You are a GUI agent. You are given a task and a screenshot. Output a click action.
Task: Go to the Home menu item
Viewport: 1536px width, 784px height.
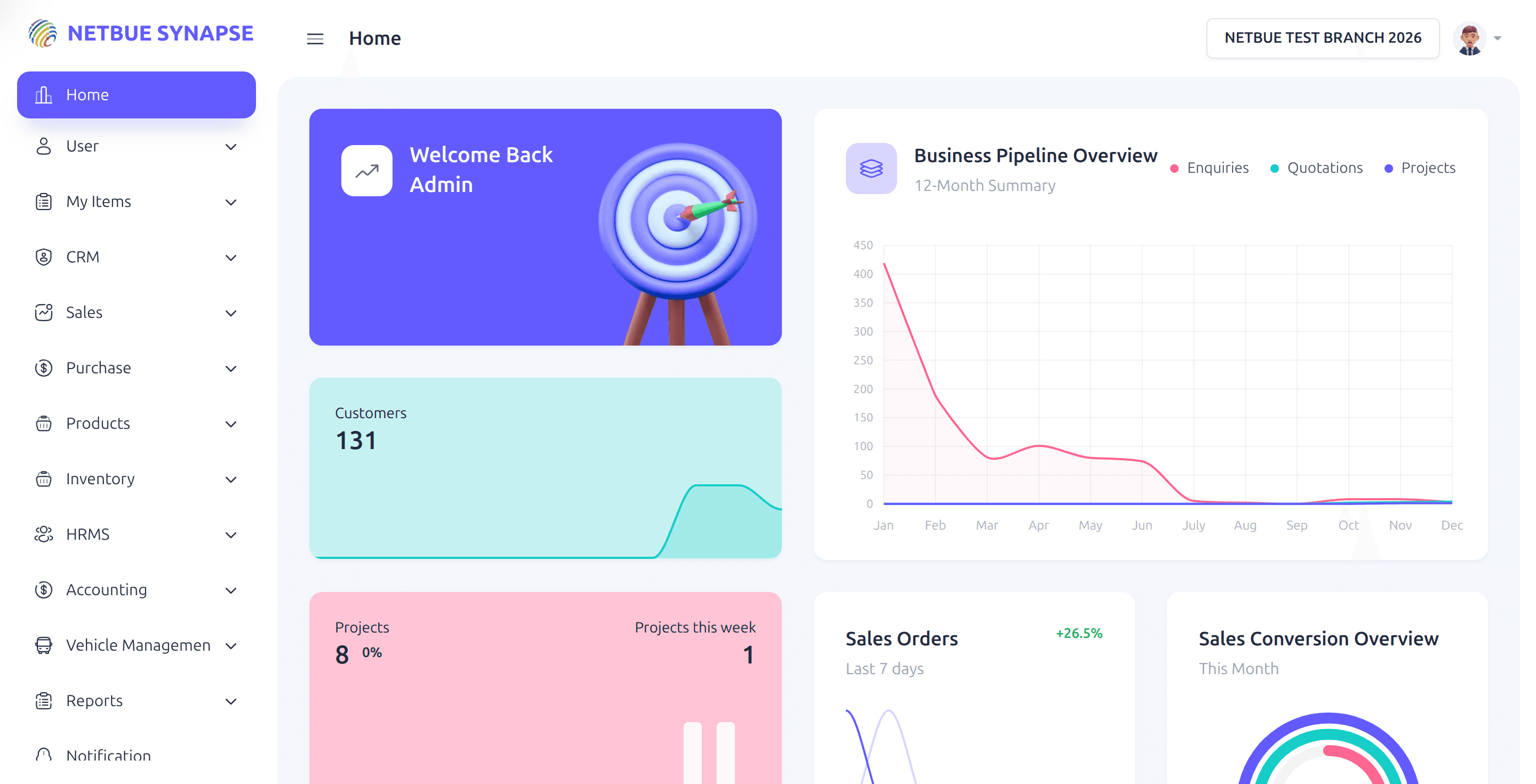click(x=137, y=95)
